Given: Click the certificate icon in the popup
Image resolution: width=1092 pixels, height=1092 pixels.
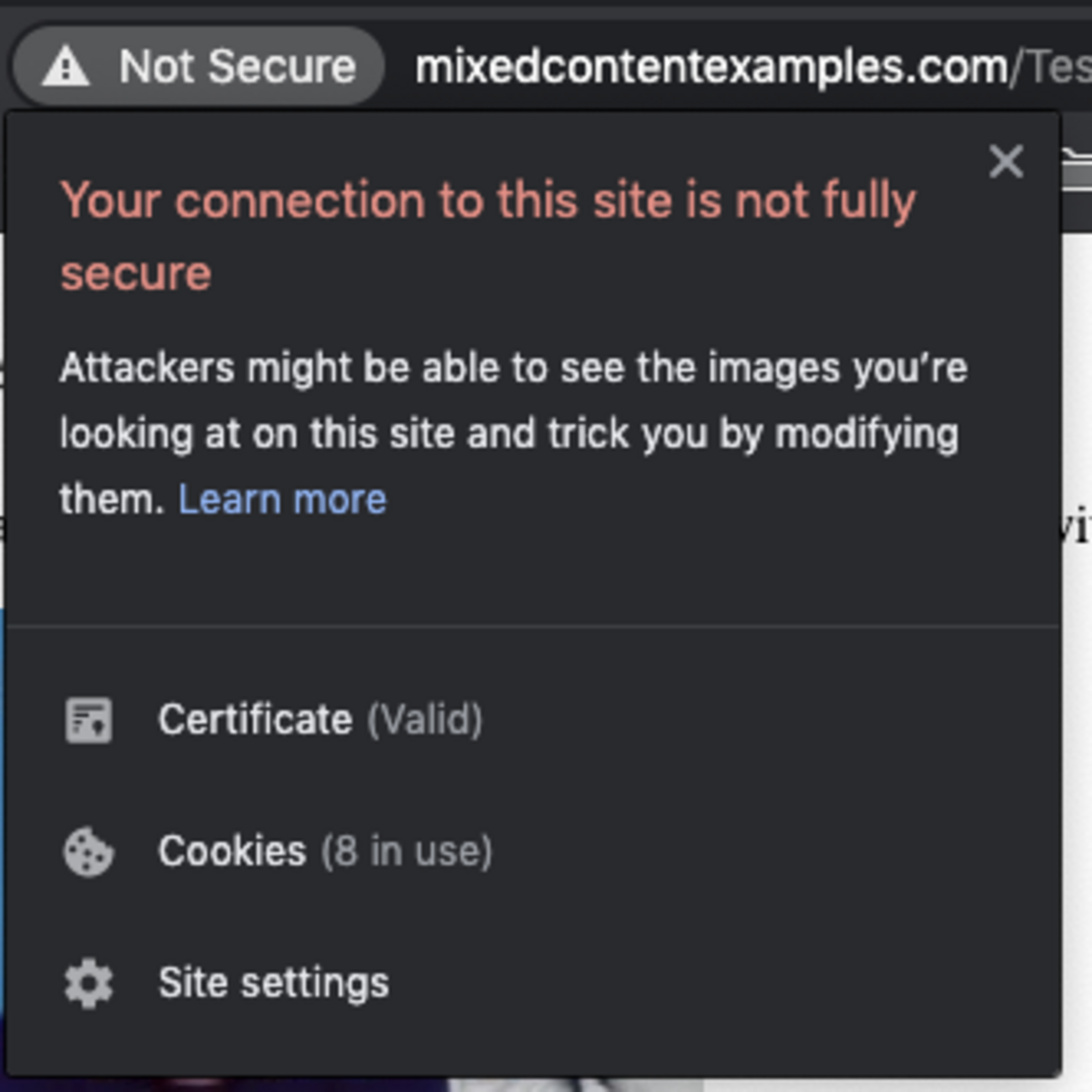Looking at the screenshot, I should (88, 720).
